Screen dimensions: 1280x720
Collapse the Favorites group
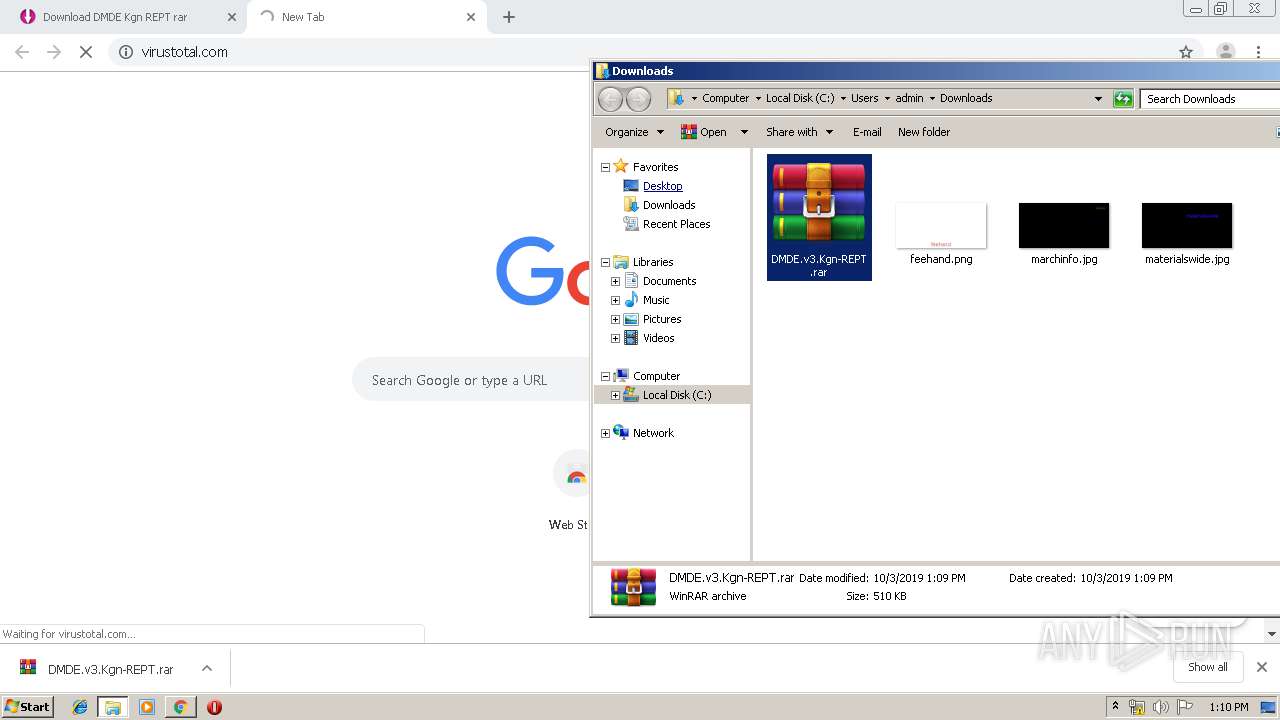tap(605, 167)
